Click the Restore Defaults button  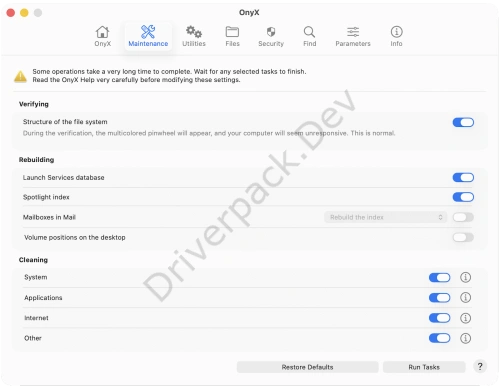[307, 367]
